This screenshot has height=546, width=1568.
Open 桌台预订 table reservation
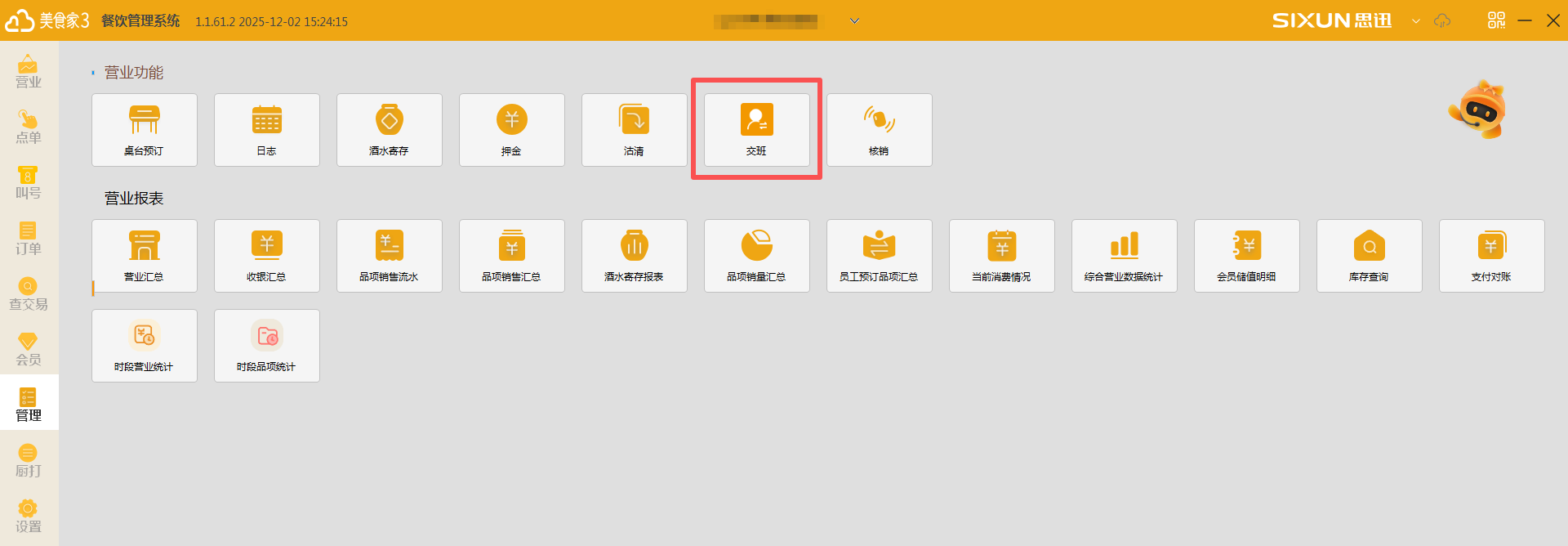pyautogui.click(x=145, y=130)
